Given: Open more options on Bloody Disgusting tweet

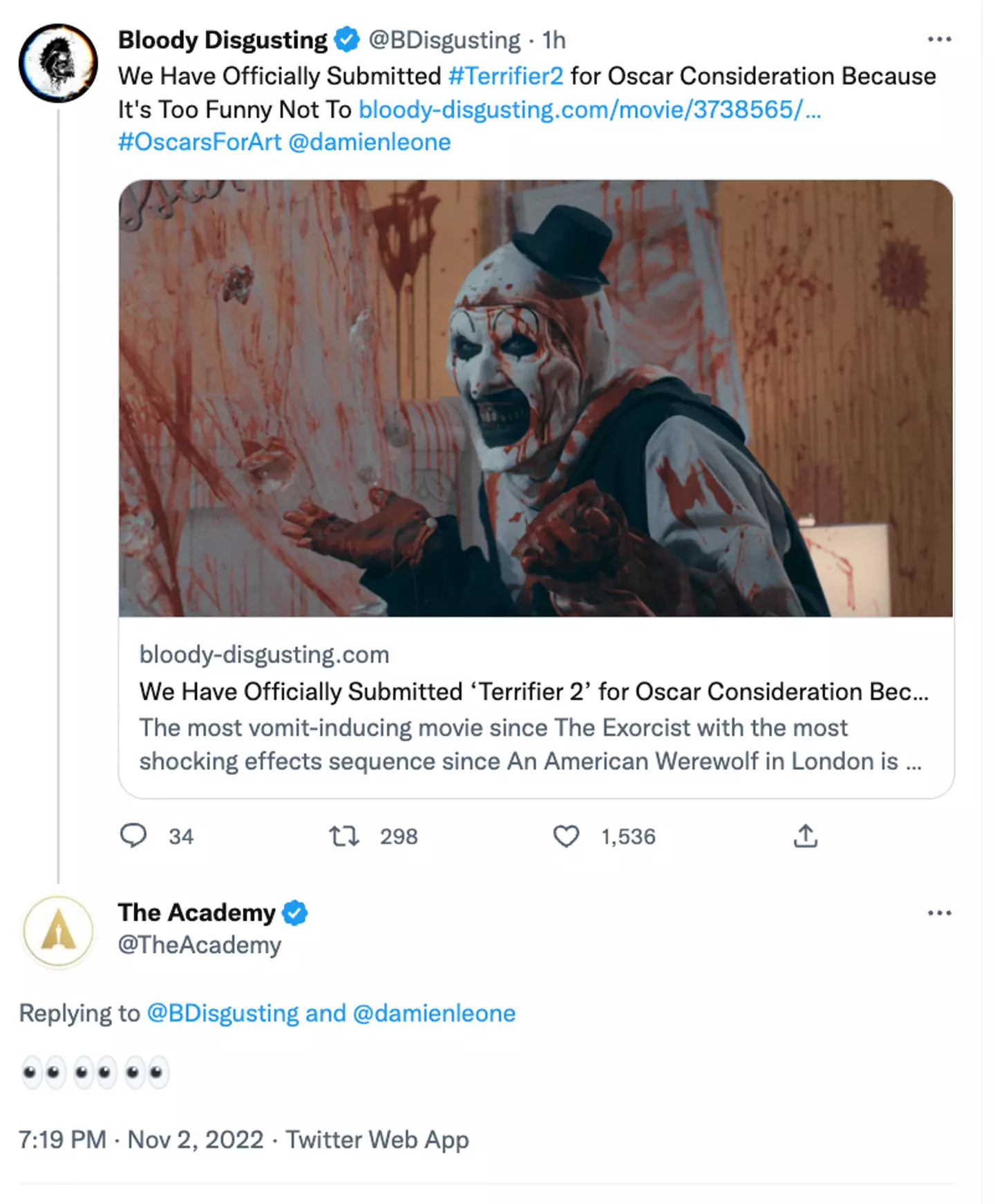Looking at the screenshot, I should [939, 39].
